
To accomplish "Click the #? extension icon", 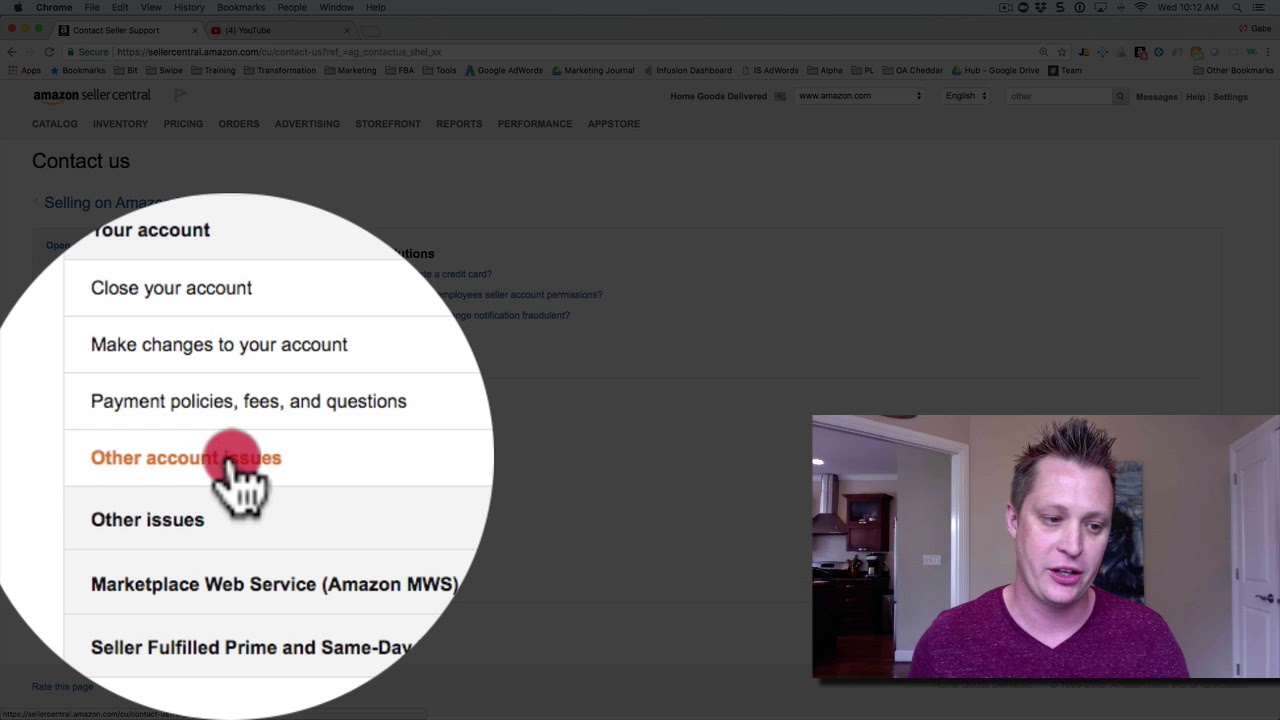I will (x=1177, y=52).
